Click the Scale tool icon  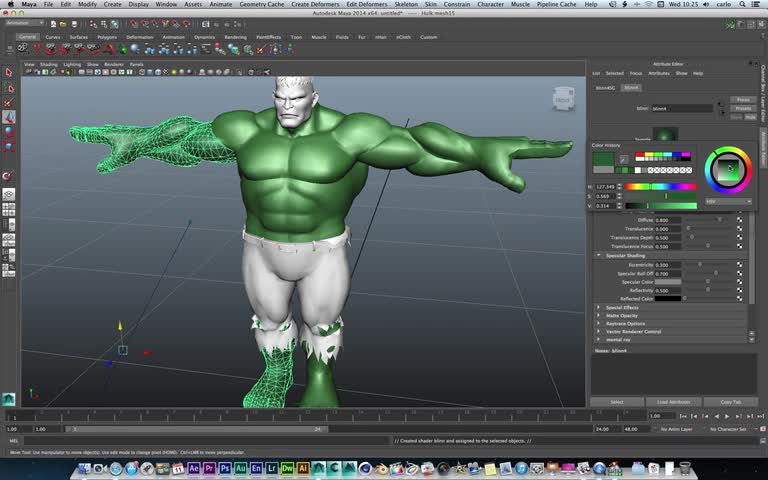coord(8,146)
